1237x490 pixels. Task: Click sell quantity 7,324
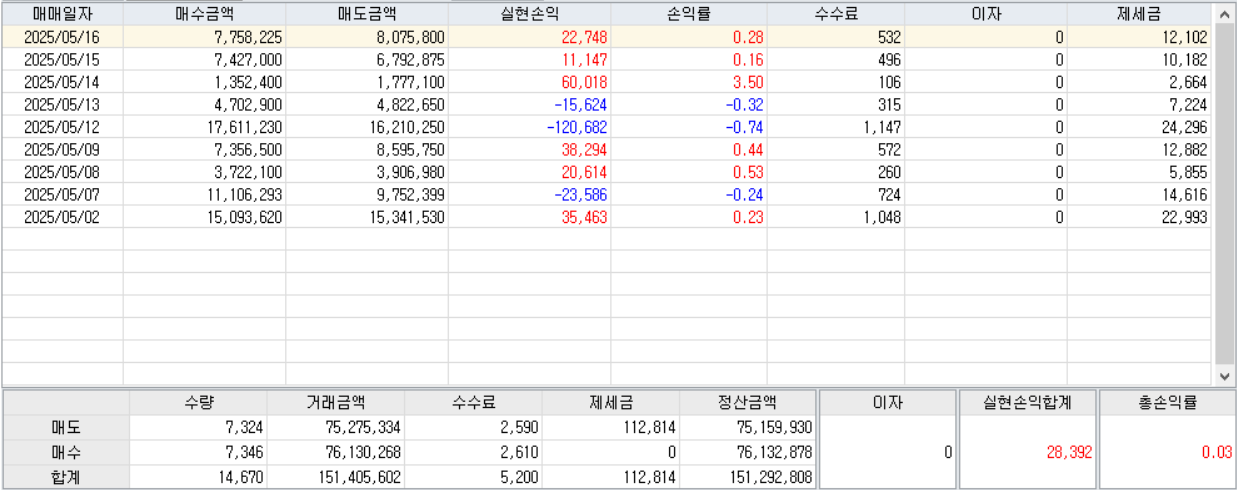(x=245, y=427)
